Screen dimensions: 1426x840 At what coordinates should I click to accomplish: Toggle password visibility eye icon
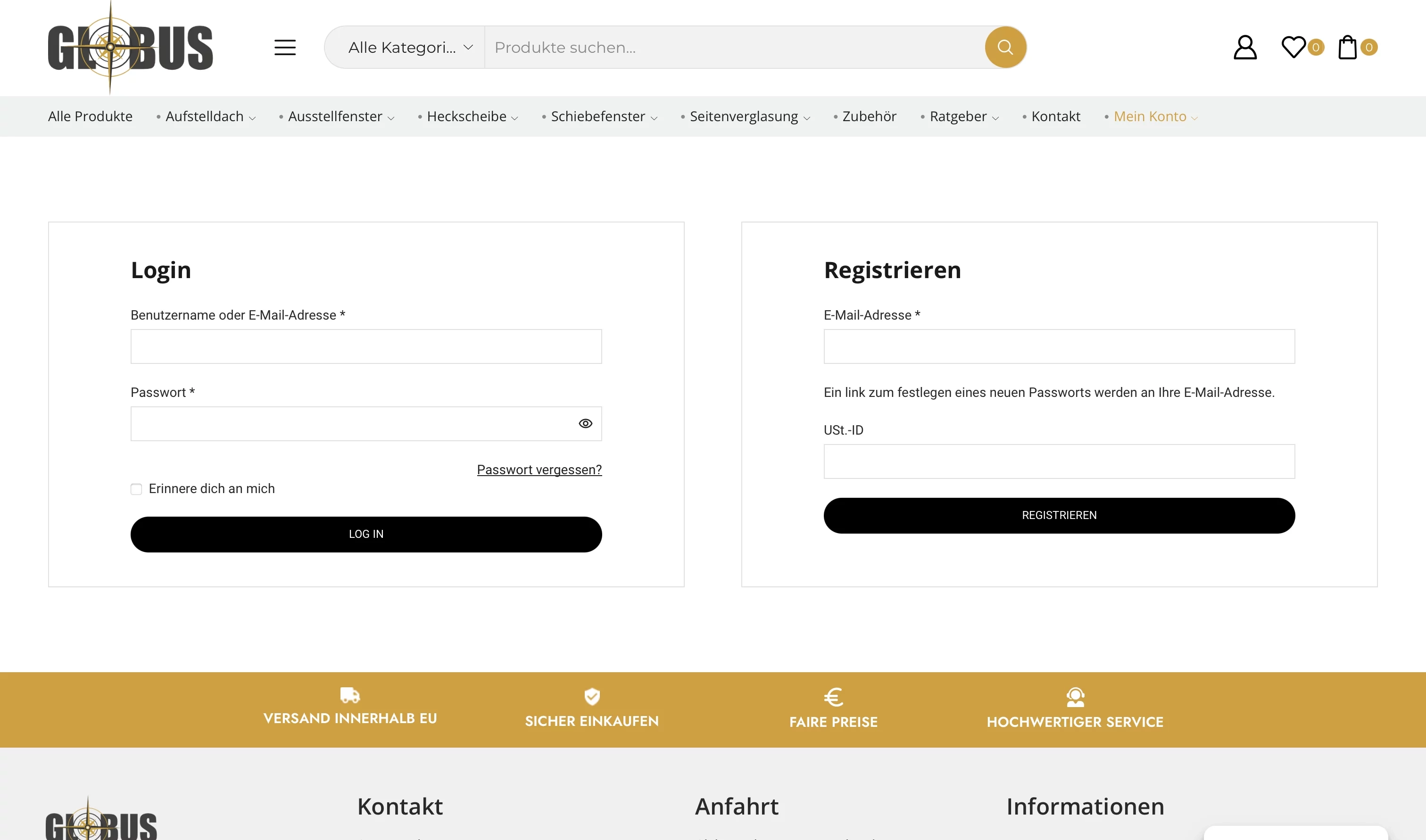[x=585, y=423]
